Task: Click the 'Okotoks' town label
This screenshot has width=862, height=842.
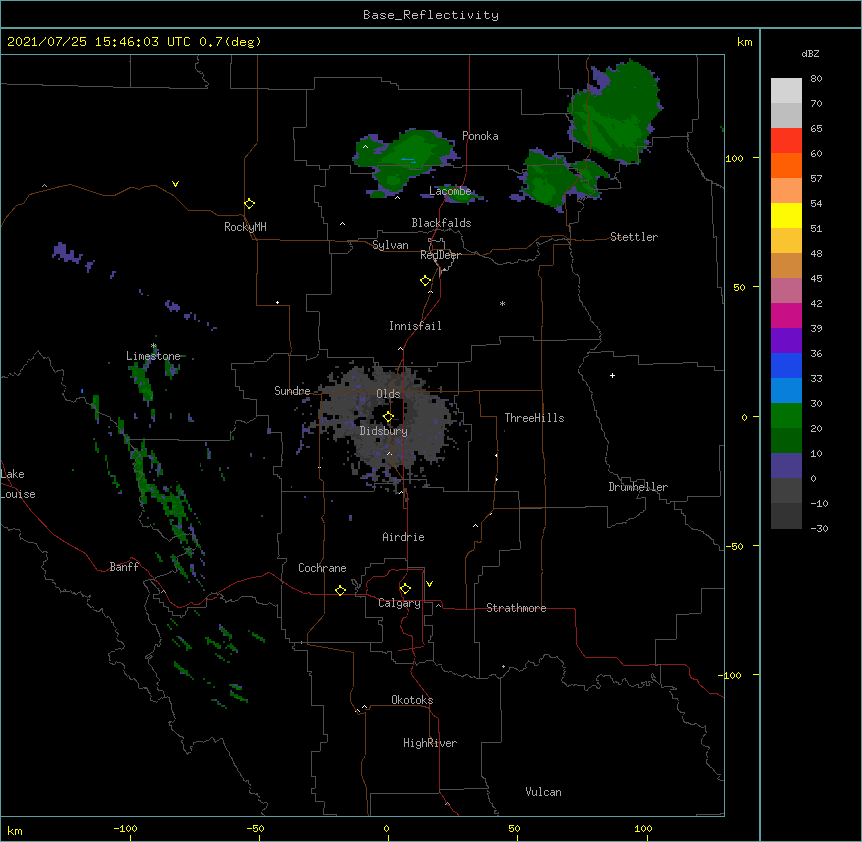Action: point(412,700)
